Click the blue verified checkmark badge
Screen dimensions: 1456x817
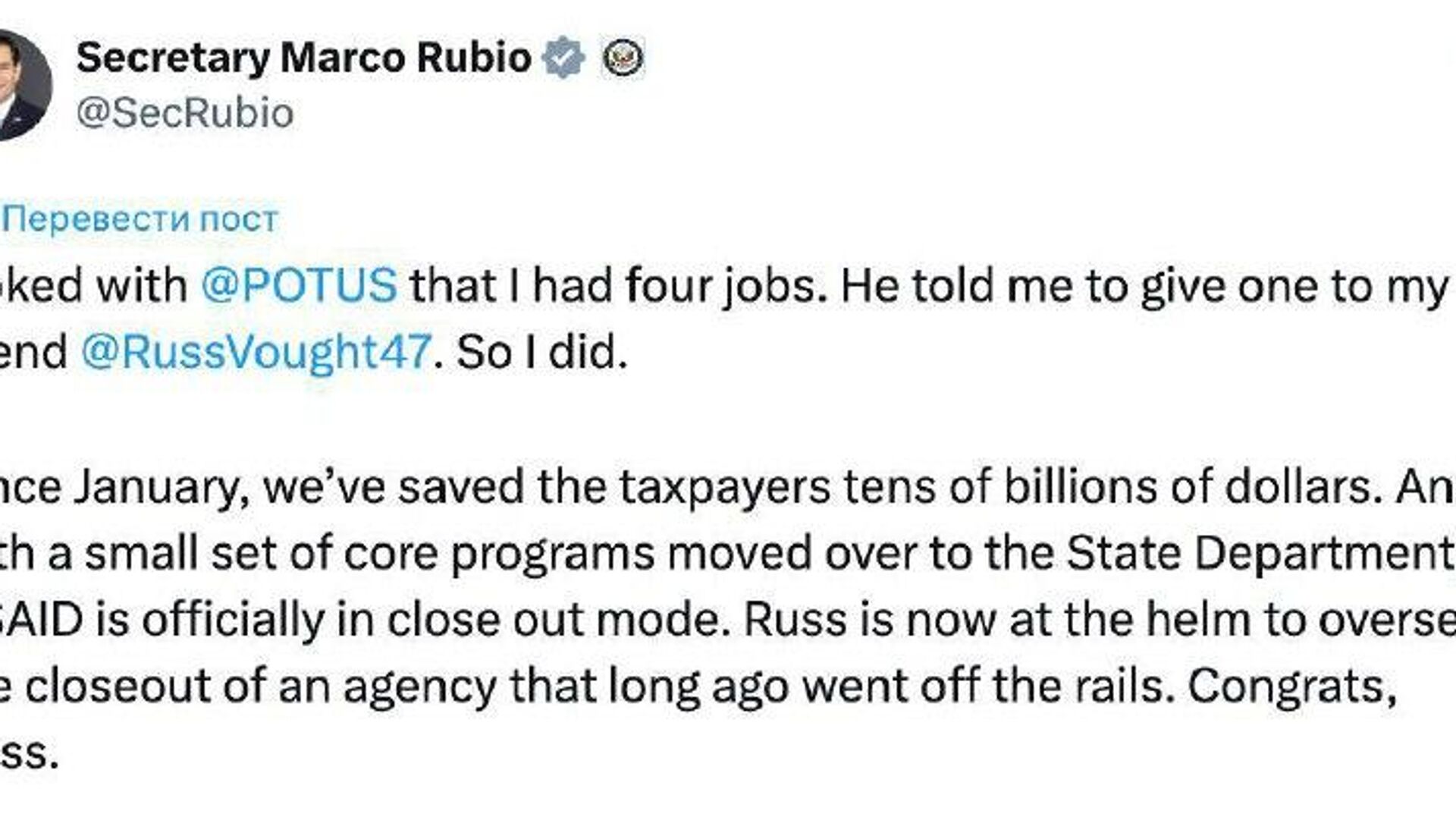pyautogui.click(x=563, y=58)
